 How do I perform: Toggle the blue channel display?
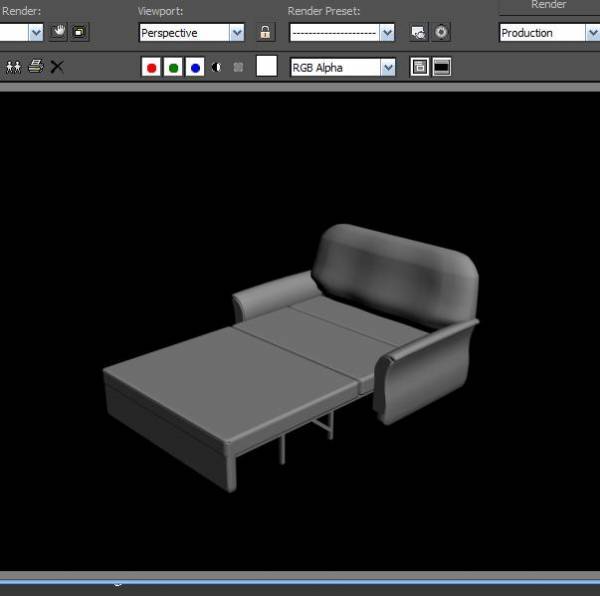tap(195, 67)
